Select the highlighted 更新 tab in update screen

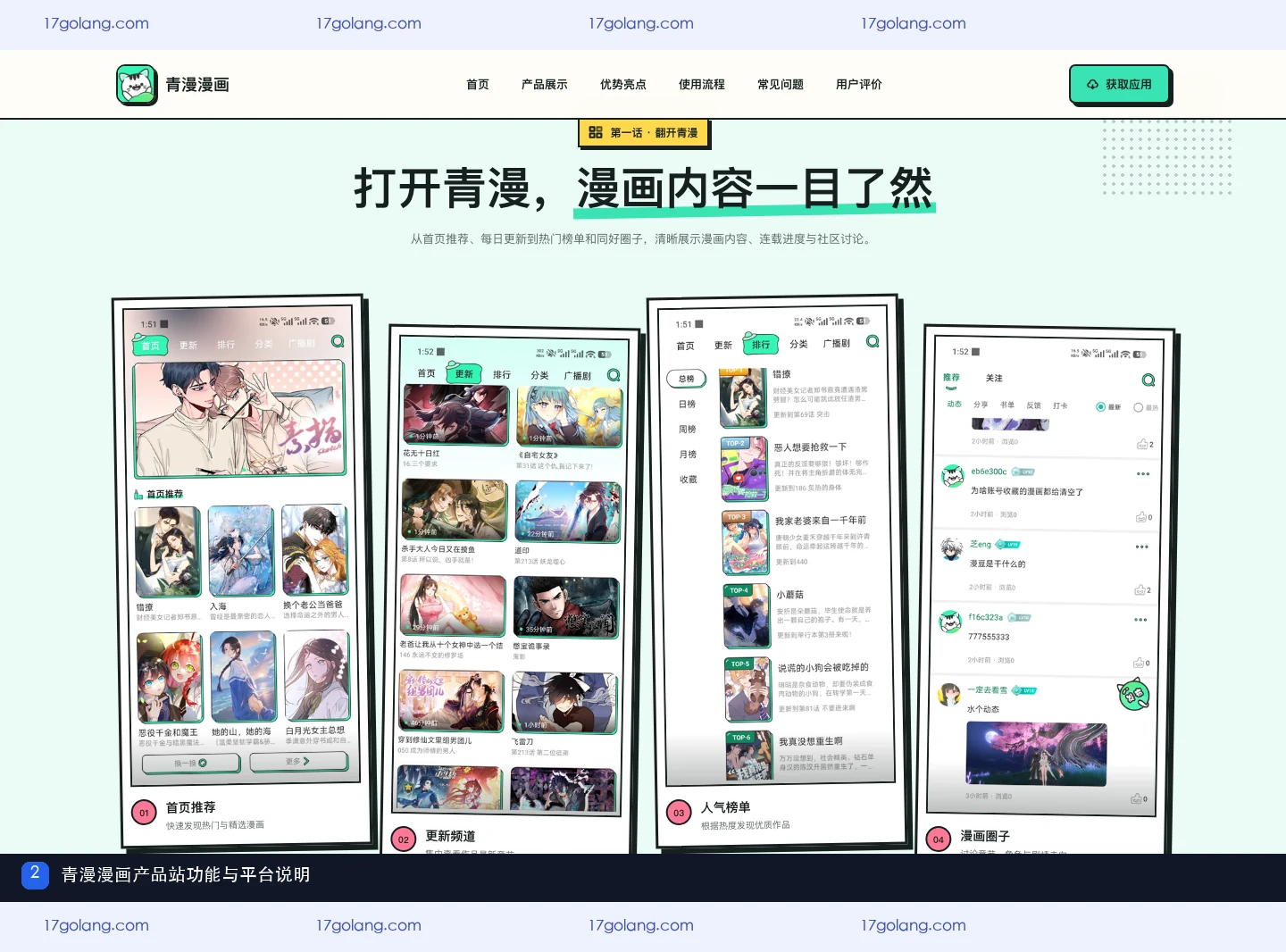click(464, 373)
